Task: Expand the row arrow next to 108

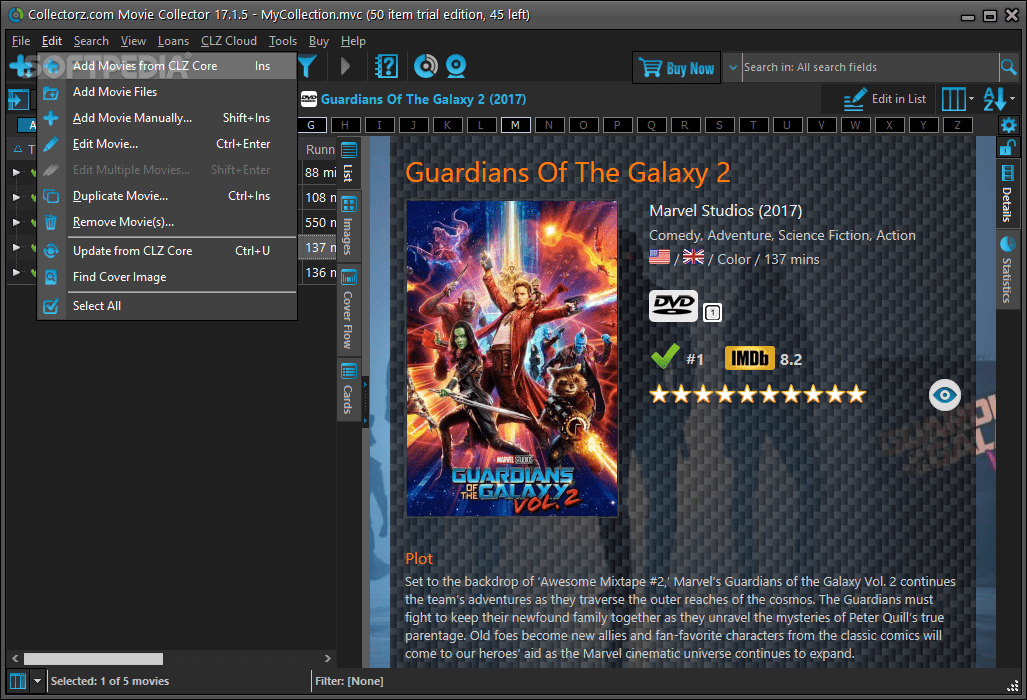Action: (16, 197)
